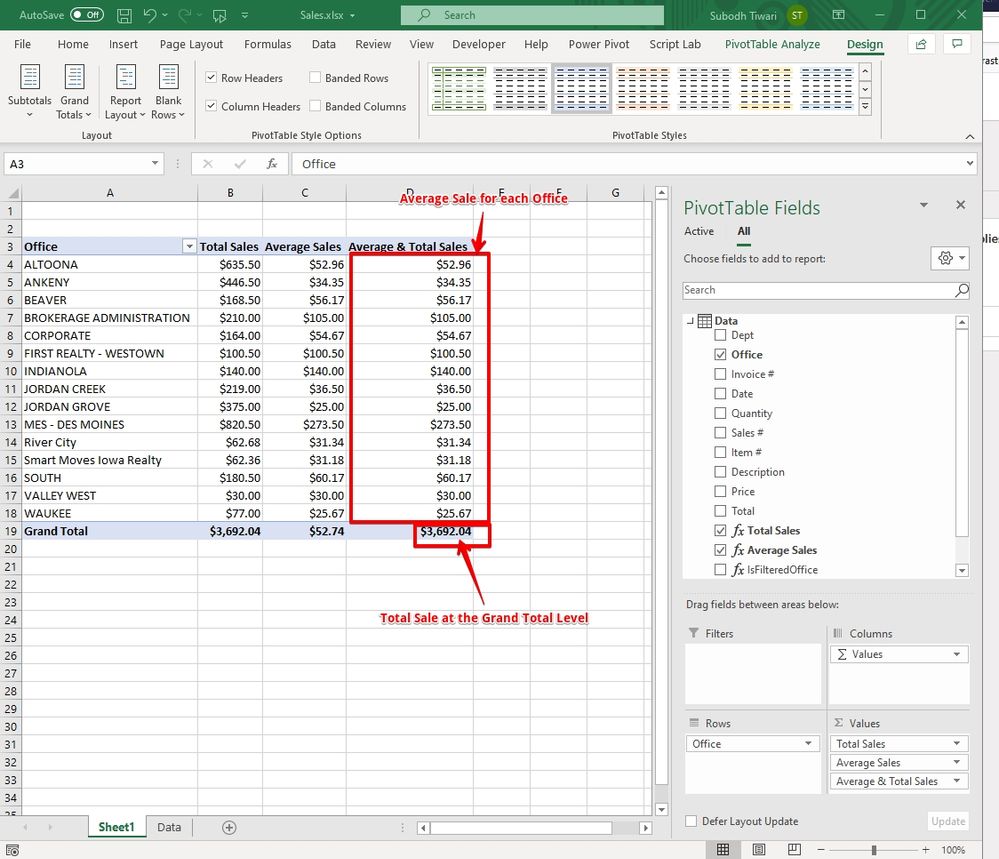Enable the Banded Rows checkbox
999x859 pixels.
pyautogui.click(x=315, y=77)
